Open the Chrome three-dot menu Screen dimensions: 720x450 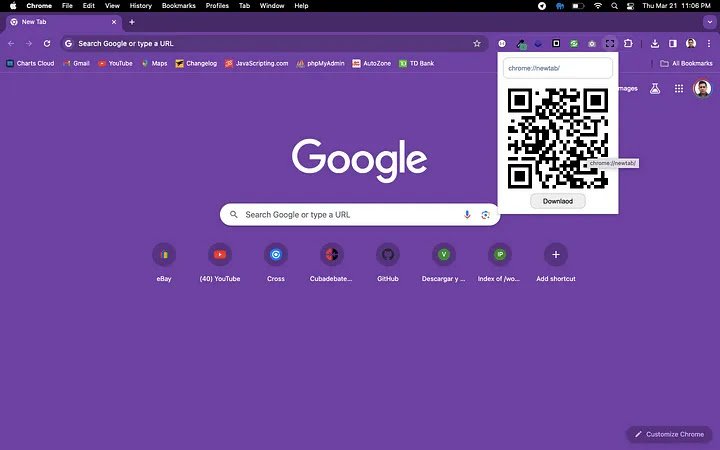[x=709, y=44]
